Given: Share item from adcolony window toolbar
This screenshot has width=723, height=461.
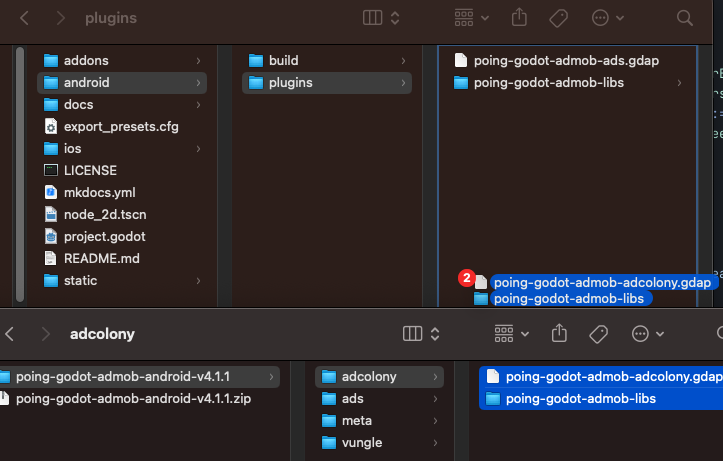Looking at the screenshot, I should 559,333.
